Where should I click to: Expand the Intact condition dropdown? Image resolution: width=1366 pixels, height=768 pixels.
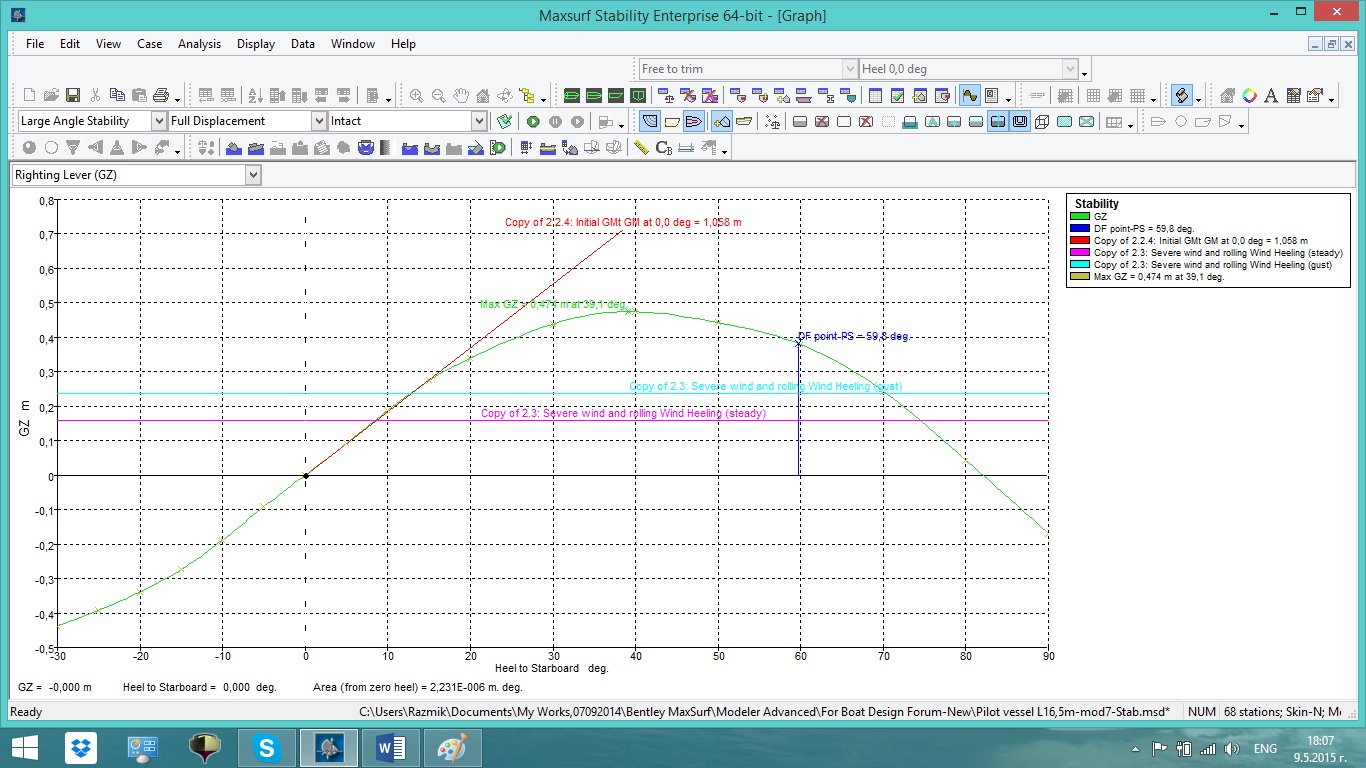tap(479, 121)
